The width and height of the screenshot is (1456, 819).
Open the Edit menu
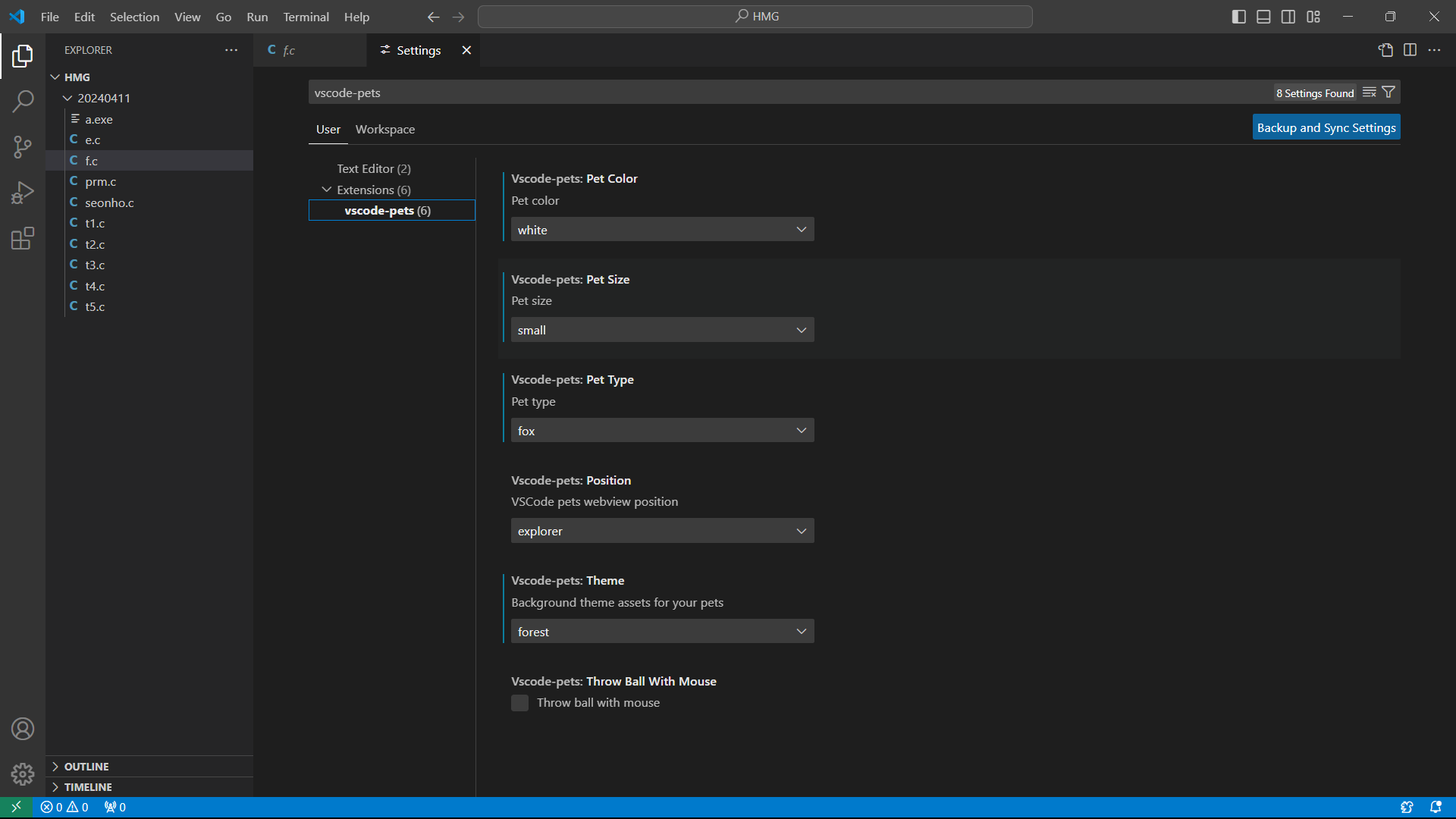tap(84, 17)
